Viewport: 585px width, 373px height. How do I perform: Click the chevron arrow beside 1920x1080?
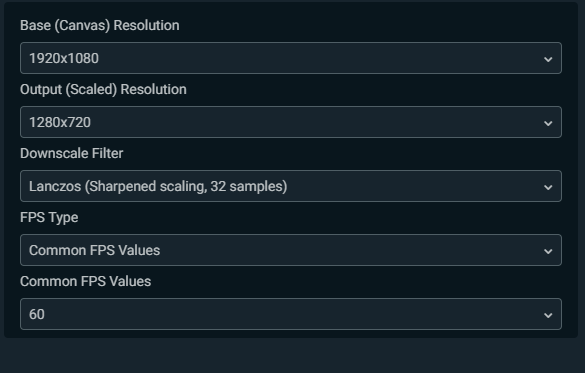548,59
